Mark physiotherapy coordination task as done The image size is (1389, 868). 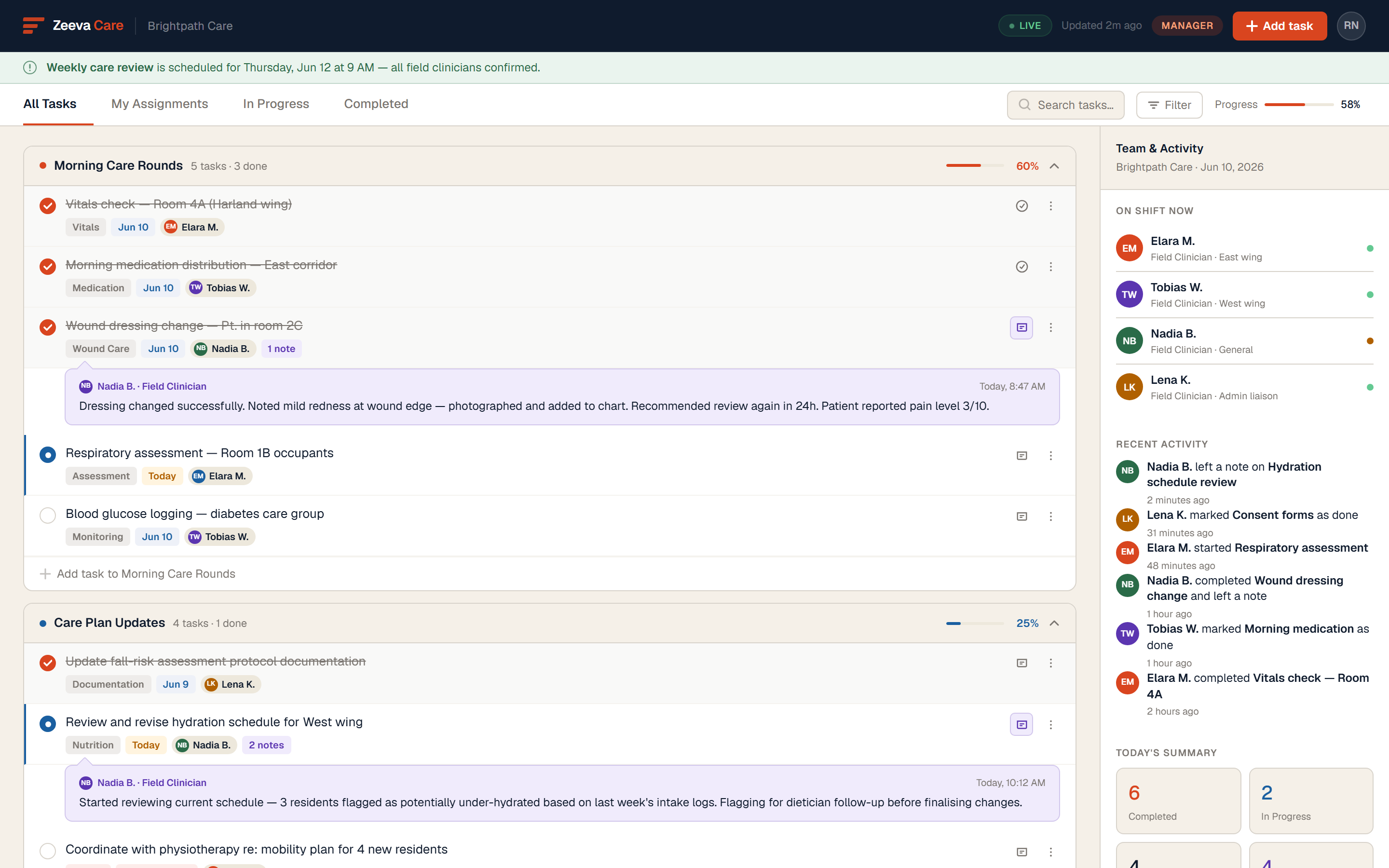(x=48, y=851)
